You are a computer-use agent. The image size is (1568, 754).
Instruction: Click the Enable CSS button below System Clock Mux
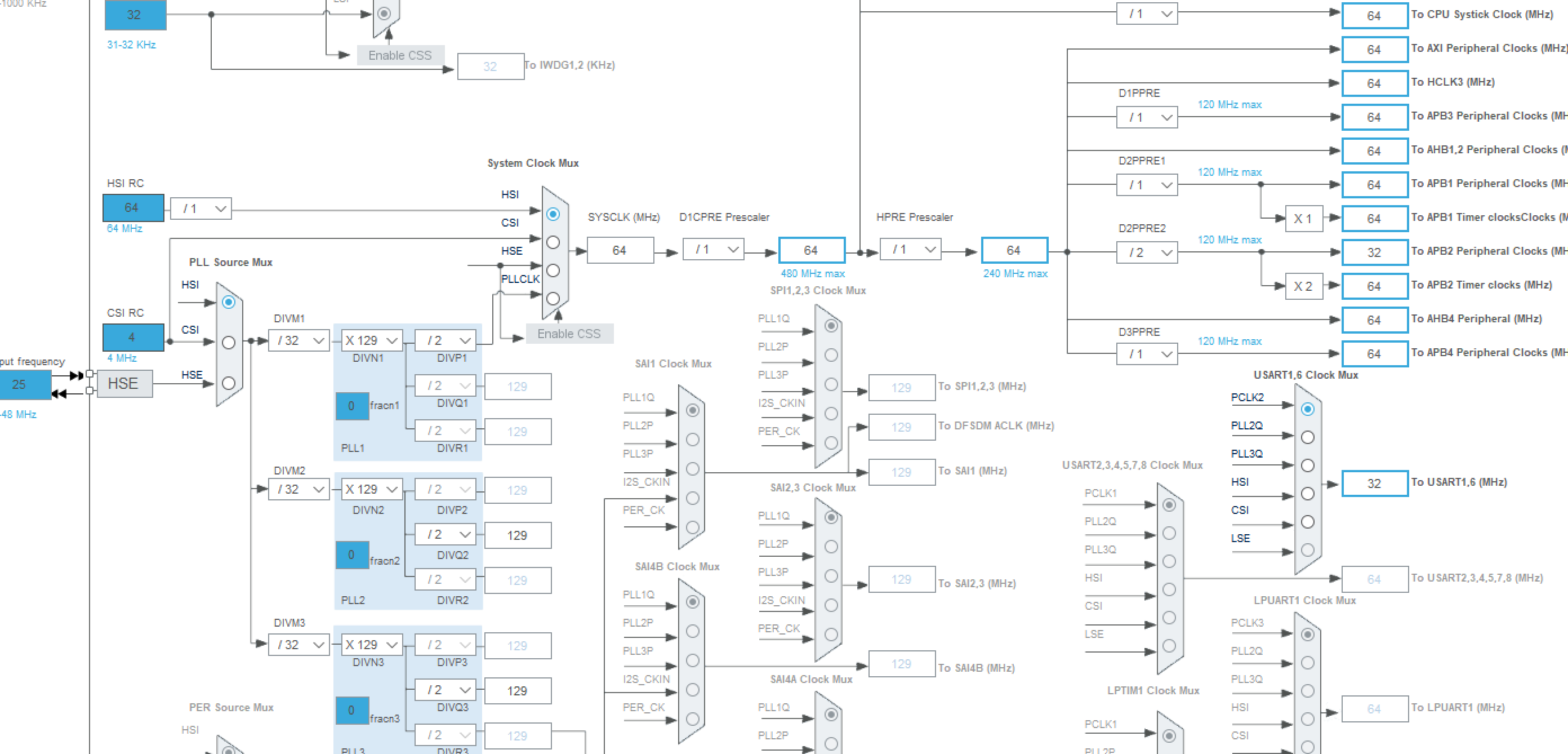[x=568, y=334]
